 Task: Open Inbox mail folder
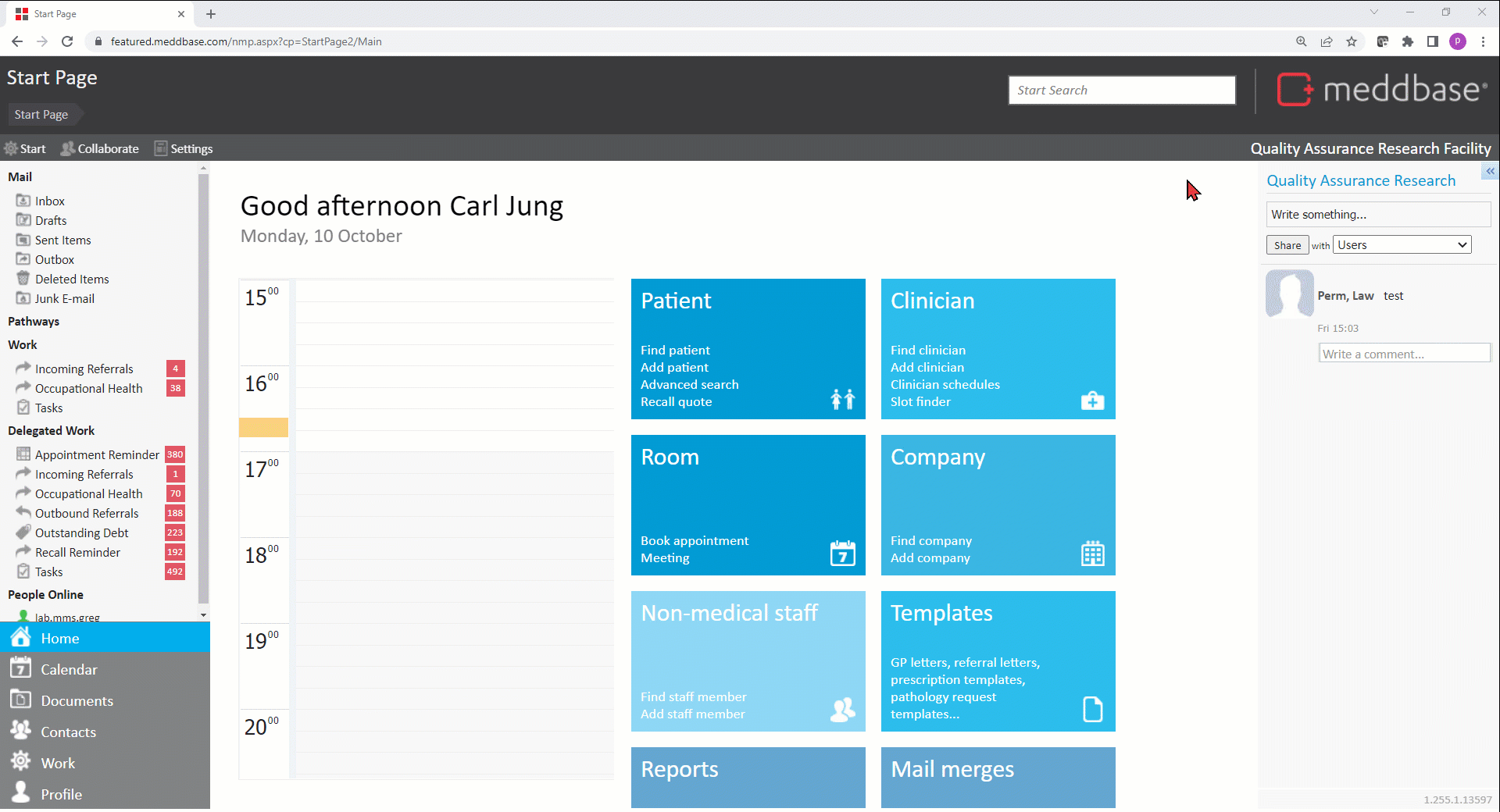(x=49, y=201)
